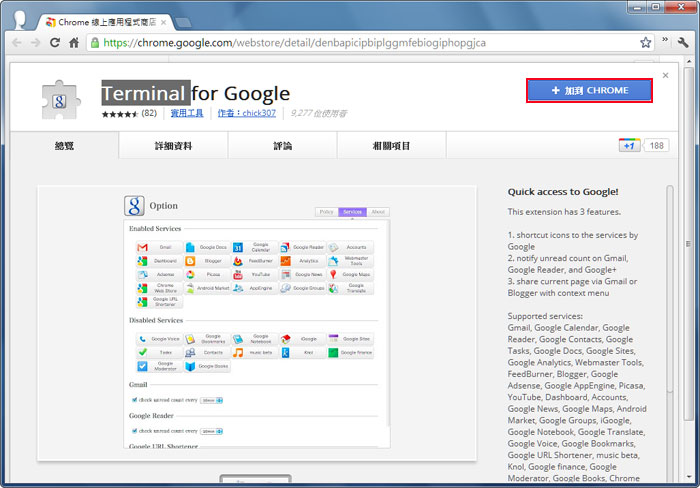700x488 pixels.
Task: Open the Option screenshot preview image
Action: click(x=257, y=323)
